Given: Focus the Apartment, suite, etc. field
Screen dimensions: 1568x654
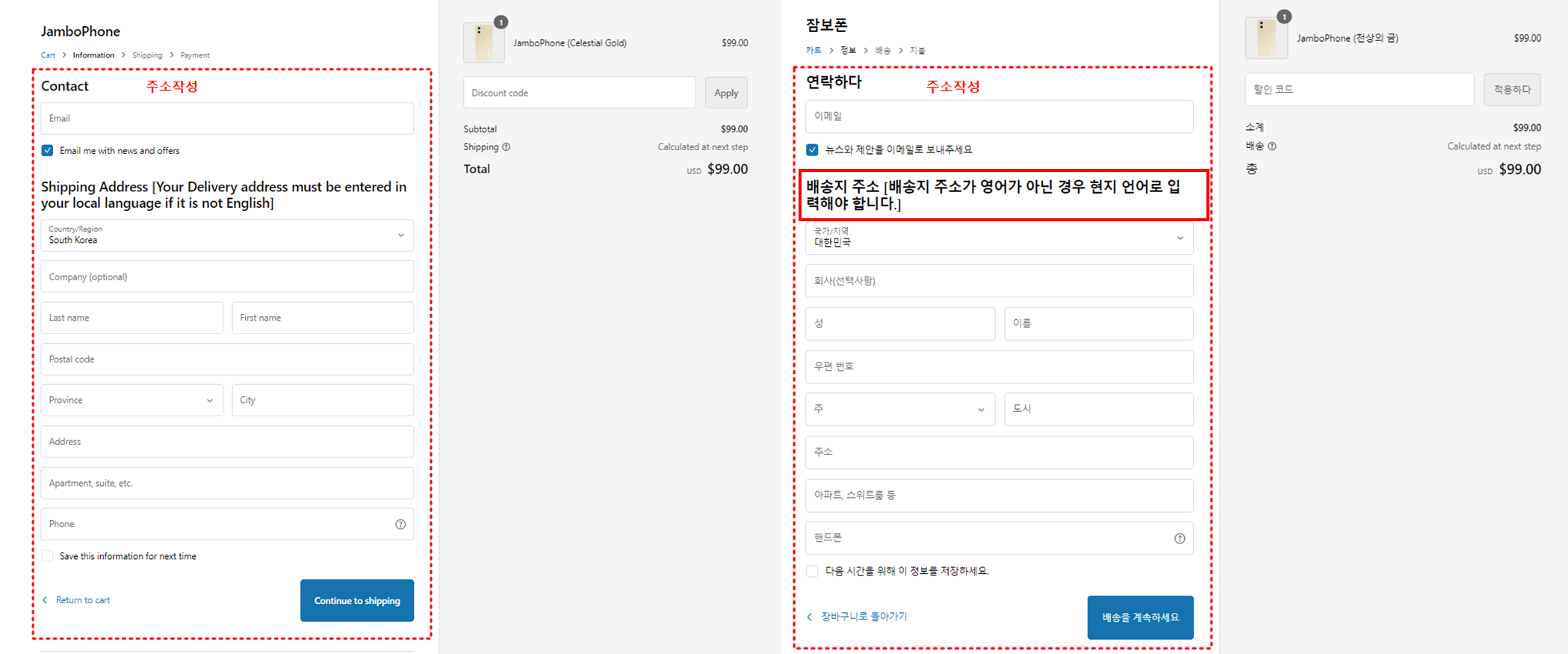Looking at the screenshot, I should (x=227, y=484).
